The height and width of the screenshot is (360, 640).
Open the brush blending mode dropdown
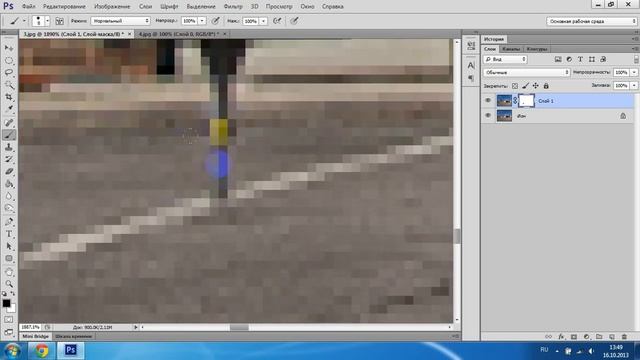click(120, 21)
